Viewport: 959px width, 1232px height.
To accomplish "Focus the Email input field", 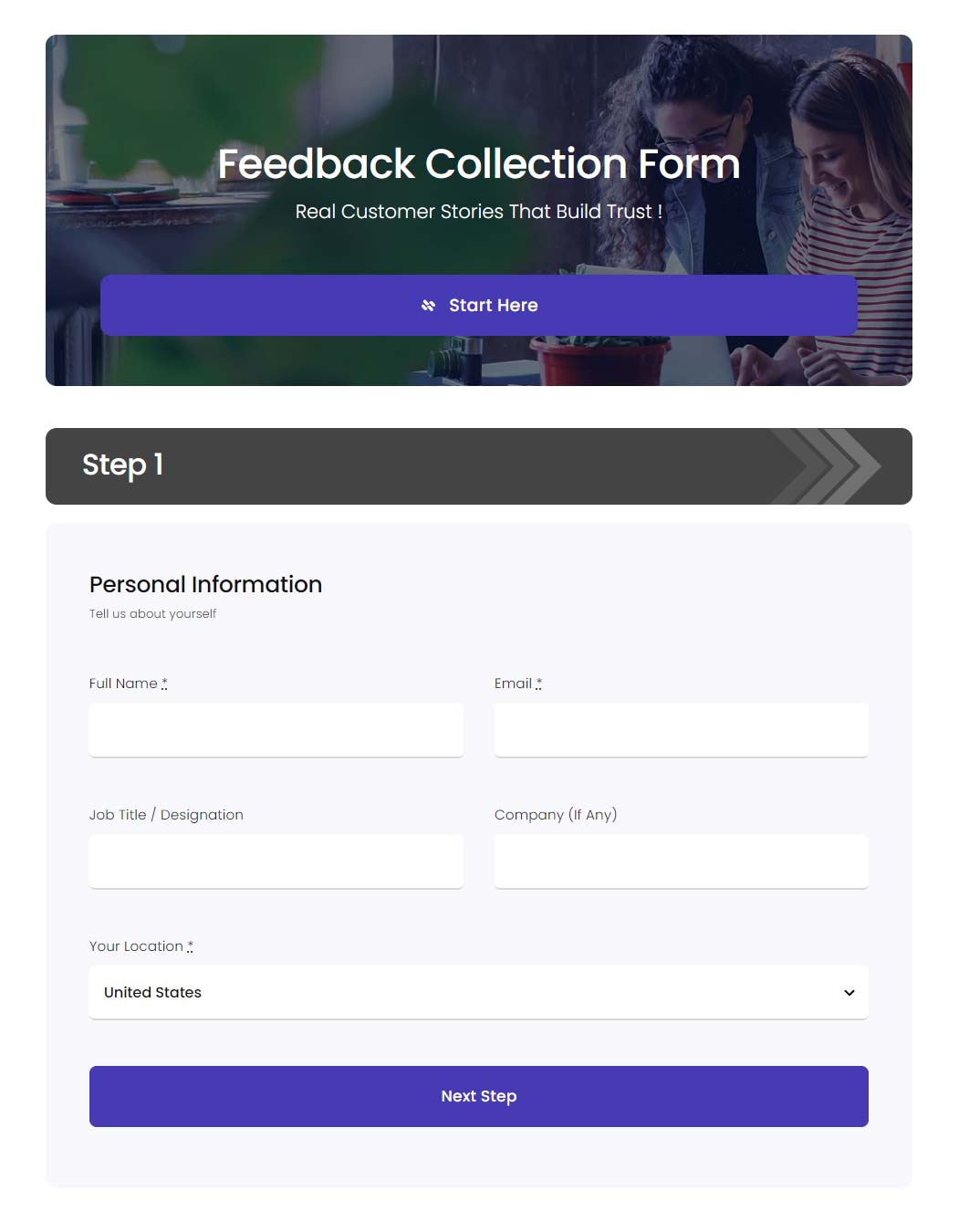I will pyautogui.click(x=681, y=730).
